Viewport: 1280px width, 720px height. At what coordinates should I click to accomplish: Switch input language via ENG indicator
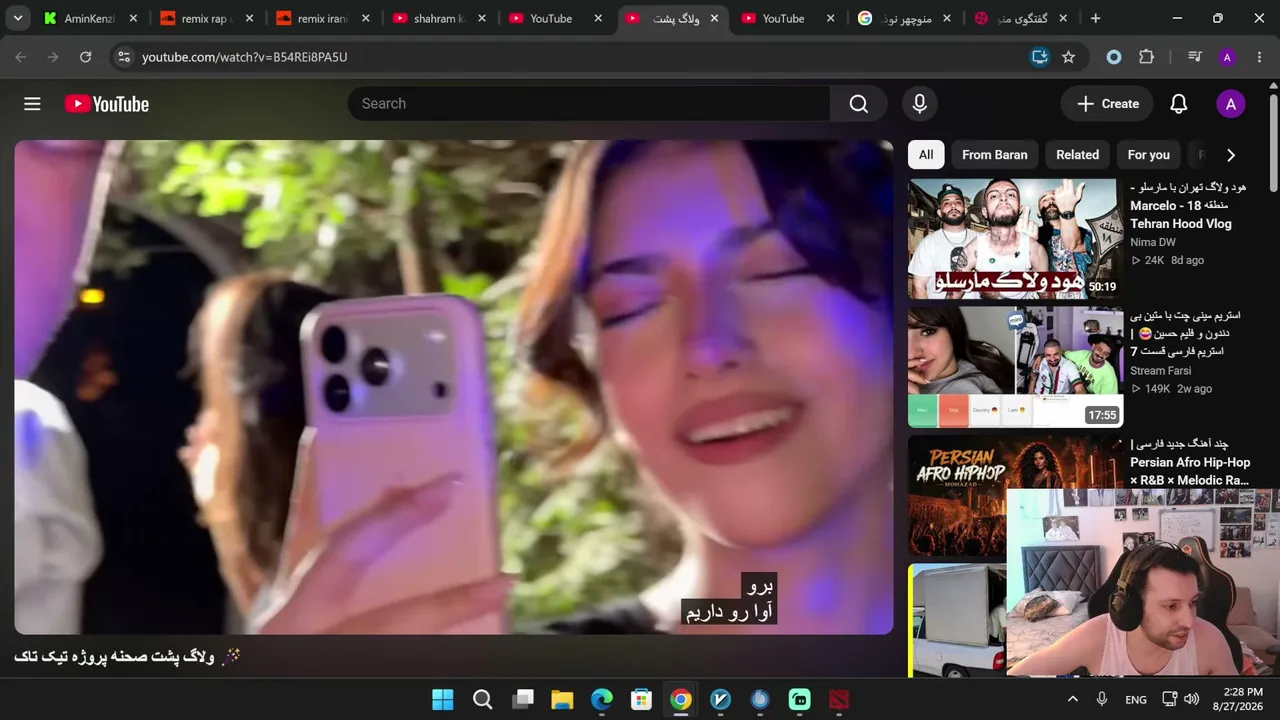[1136, 700]
